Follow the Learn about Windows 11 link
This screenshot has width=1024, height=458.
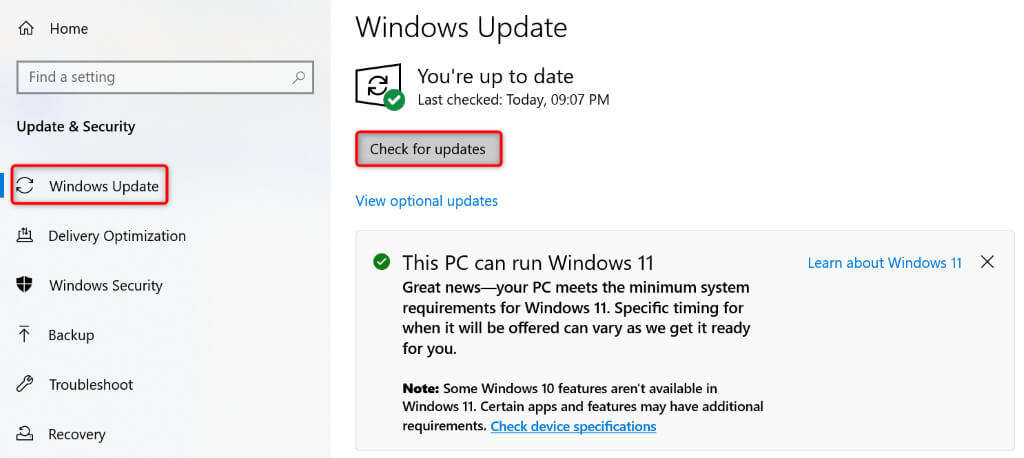tap(884, 263)
